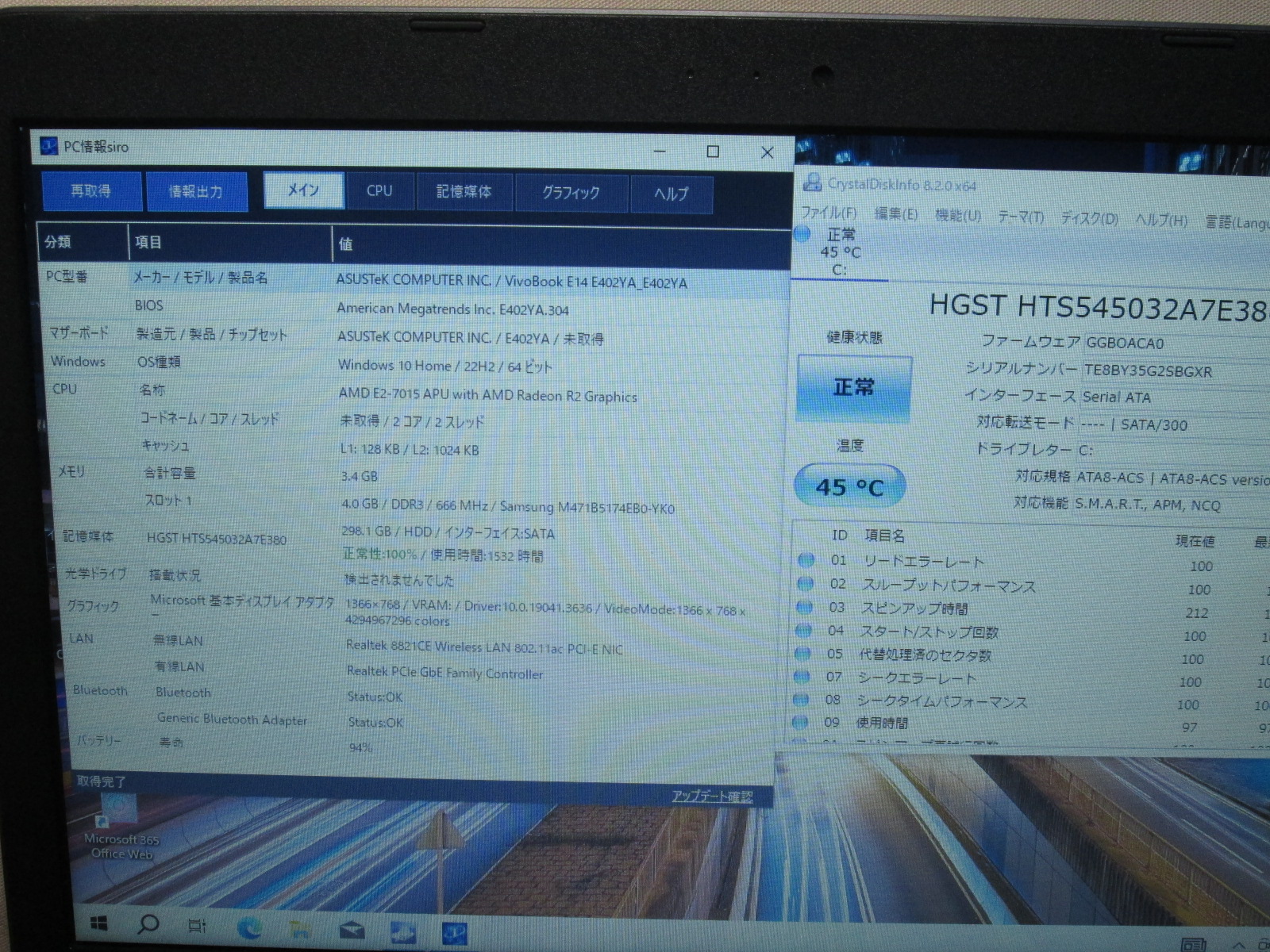Screen dimensions: 1270x952
Task: Click the HGST HTS545032A7E38 disk model heading
Action: (x=1099, y=307)
